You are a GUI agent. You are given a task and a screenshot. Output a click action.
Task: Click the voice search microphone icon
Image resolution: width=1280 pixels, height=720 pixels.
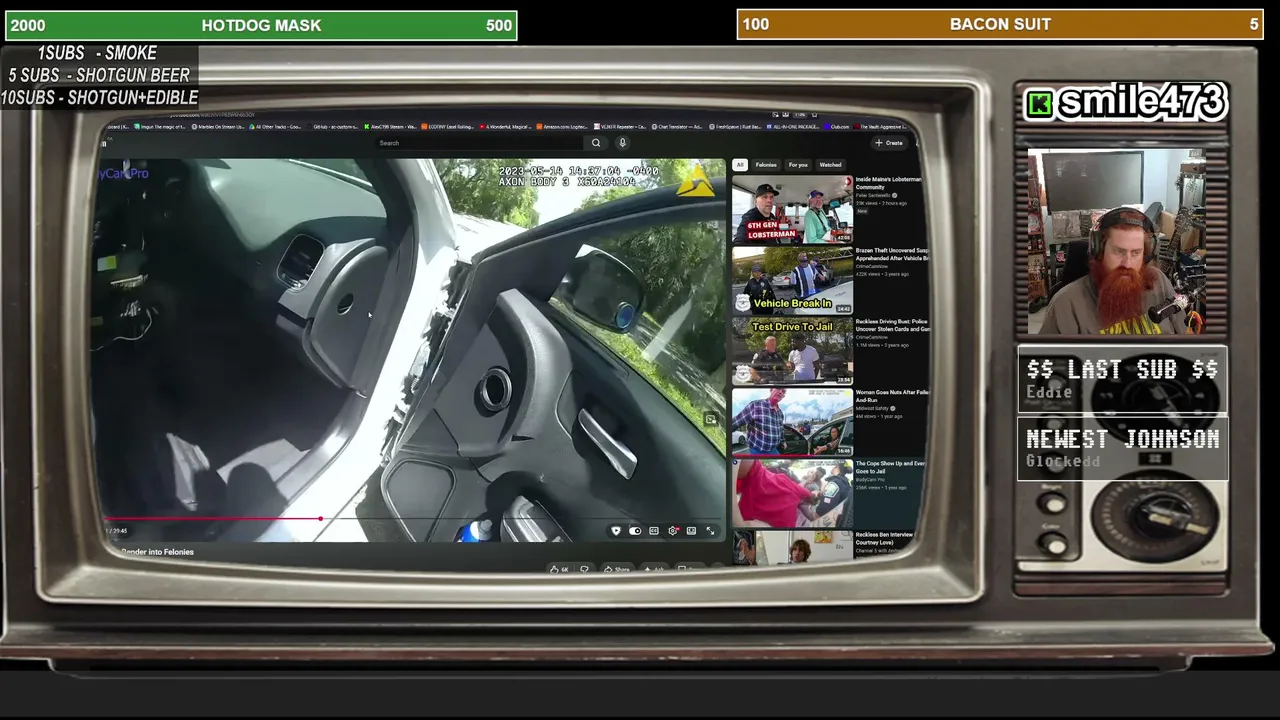click(622, 143)
